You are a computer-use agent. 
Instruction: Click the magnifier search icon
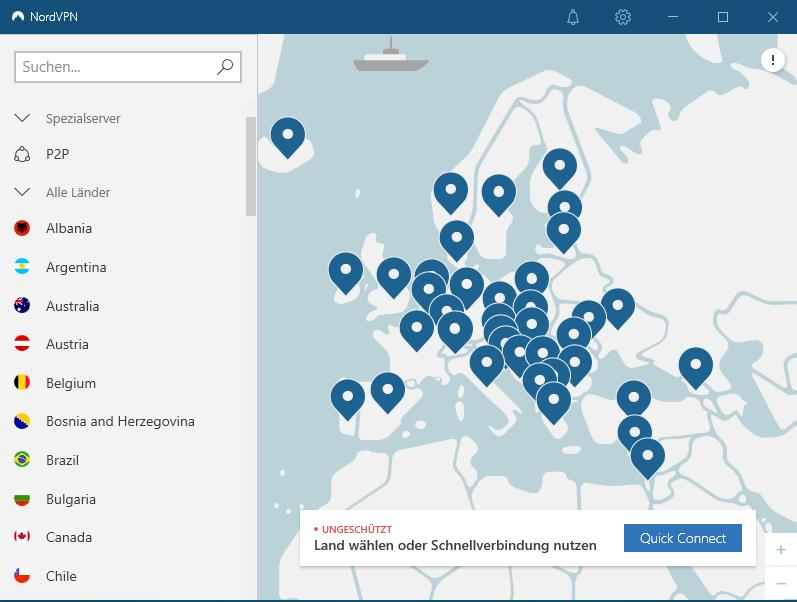225,67
